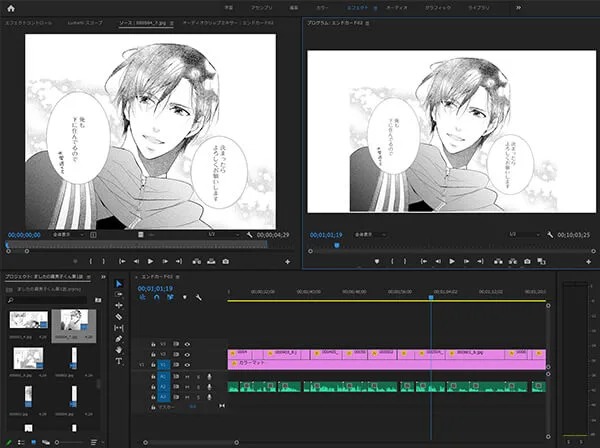This screenshot has width=600, height=448.
Task: Open Program monitor zoom level dropdown
Action: click(370, 235)
